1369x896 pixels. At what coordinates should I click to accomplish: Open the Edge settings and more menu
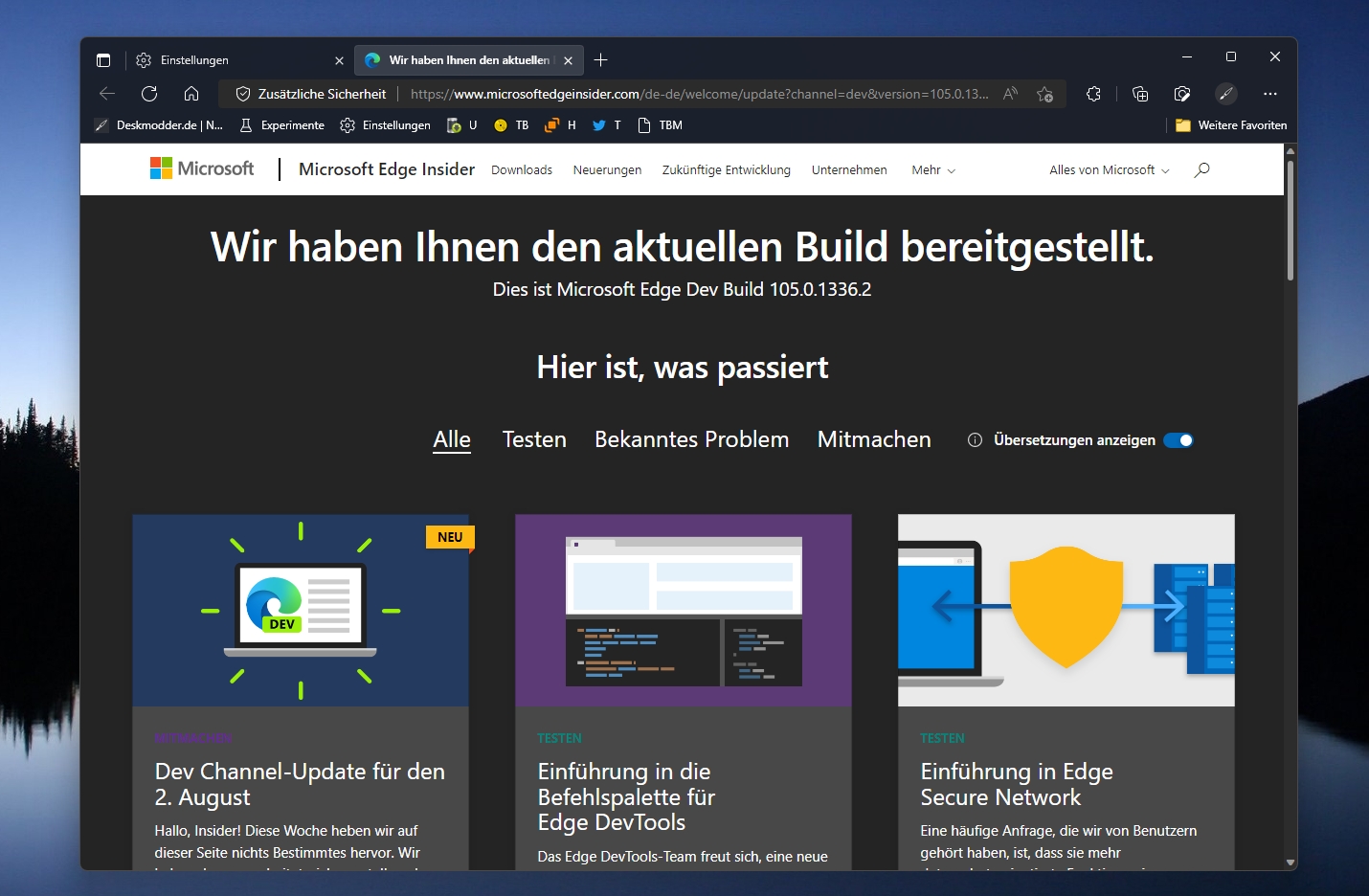(1270, 94)
